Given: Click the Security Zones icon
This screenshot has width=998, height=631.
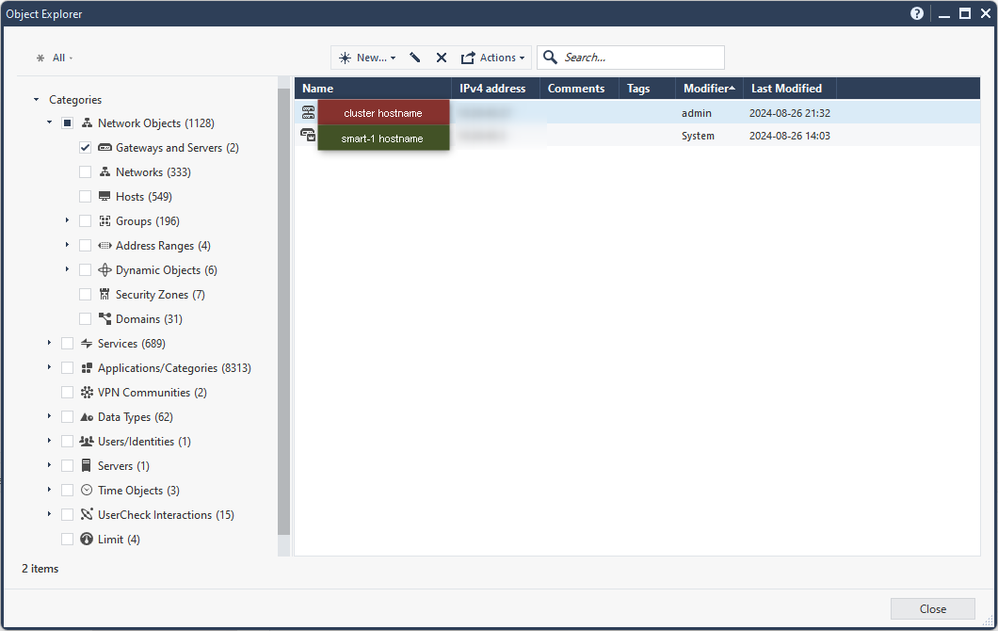Looking at the screenshot, I should pos(104,294).
